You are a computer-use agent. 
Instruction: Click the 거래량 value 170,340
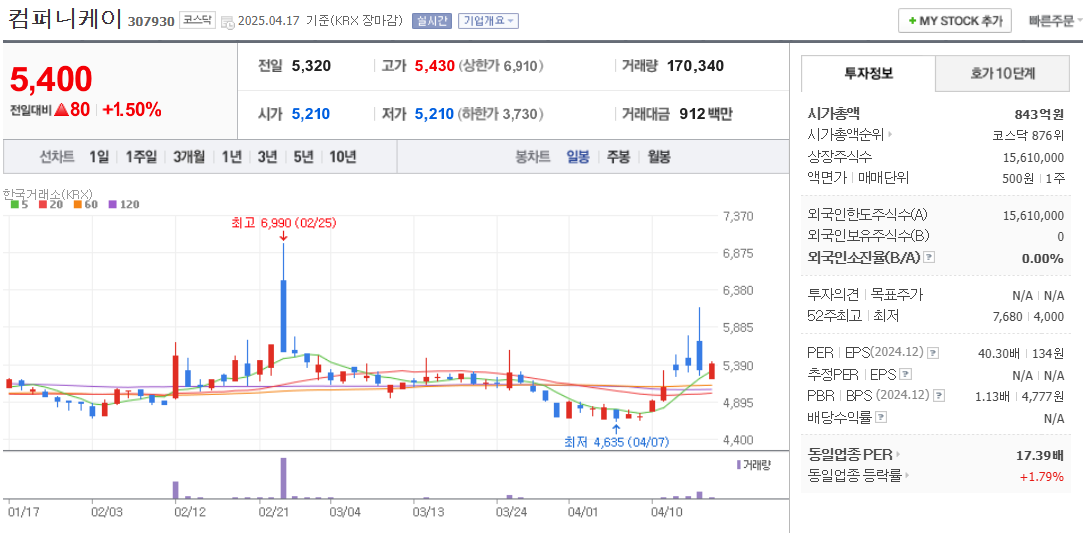coord(695,66)
